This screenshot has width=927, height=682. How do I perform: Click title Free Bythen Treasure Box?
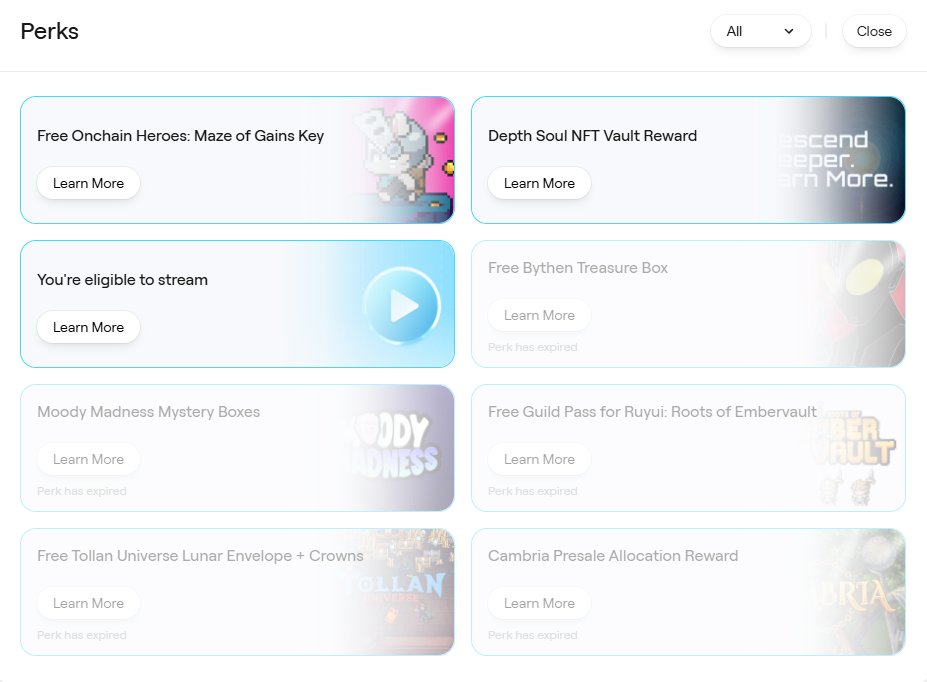point(578,268)
